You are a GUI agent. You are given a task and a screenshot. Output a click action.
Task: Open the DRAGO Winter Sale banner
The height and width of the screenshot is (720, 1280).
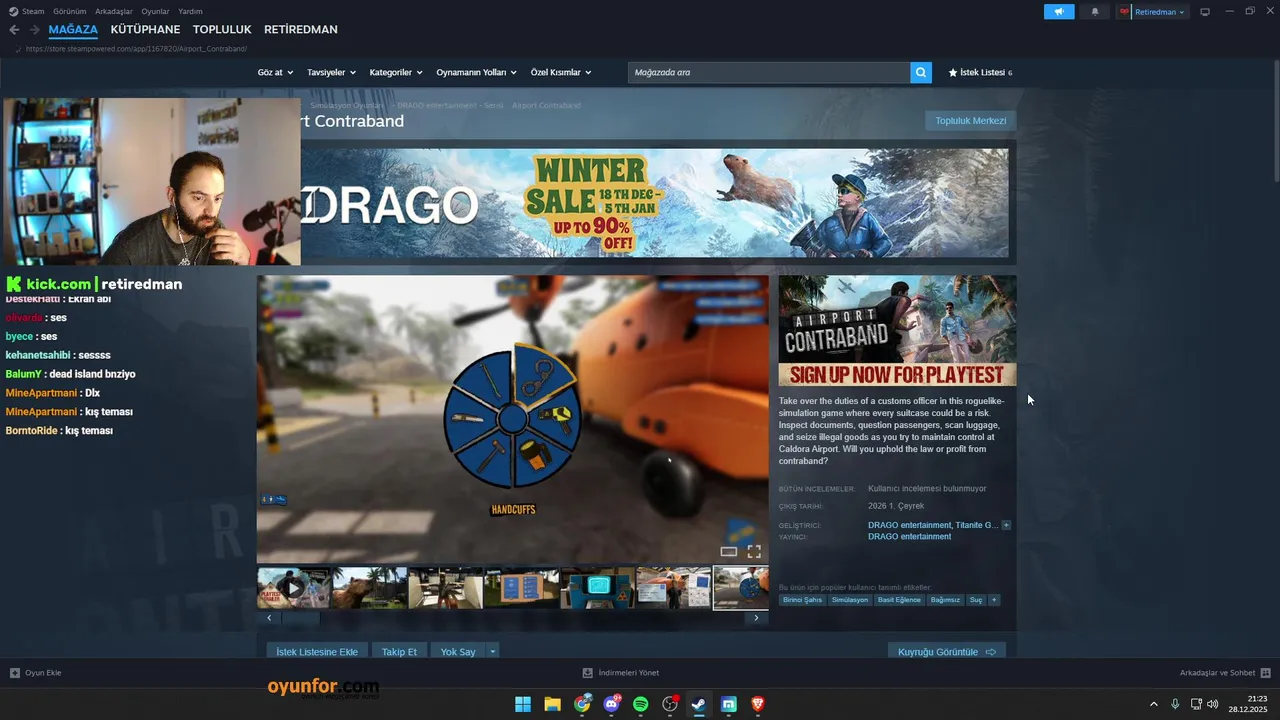(x=655, y=203)
